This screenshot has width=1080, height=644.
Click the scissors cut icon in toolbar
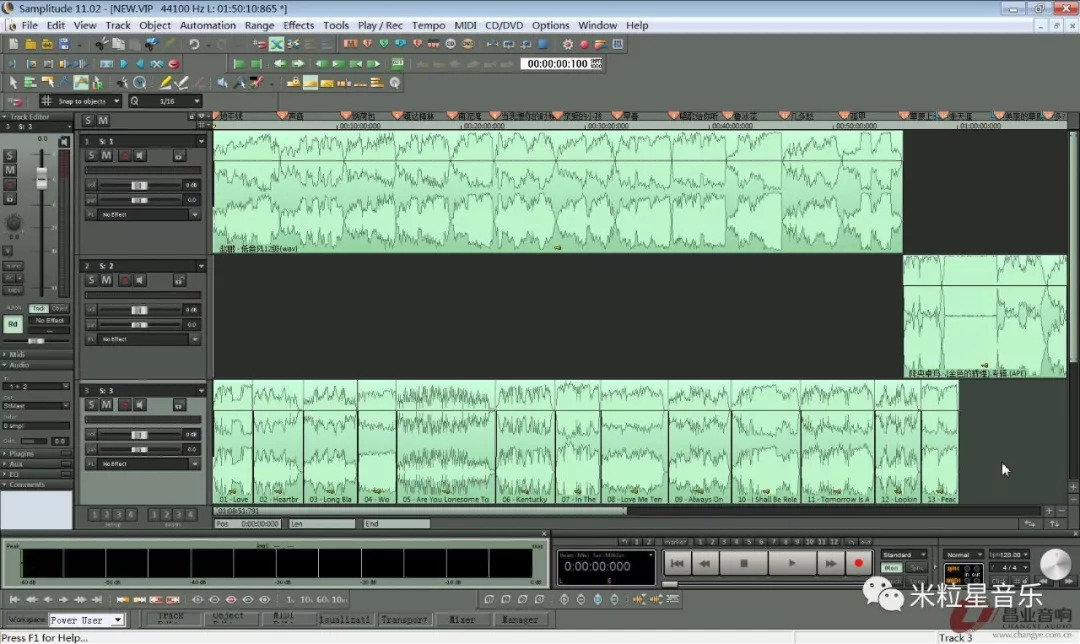point(102,44)
